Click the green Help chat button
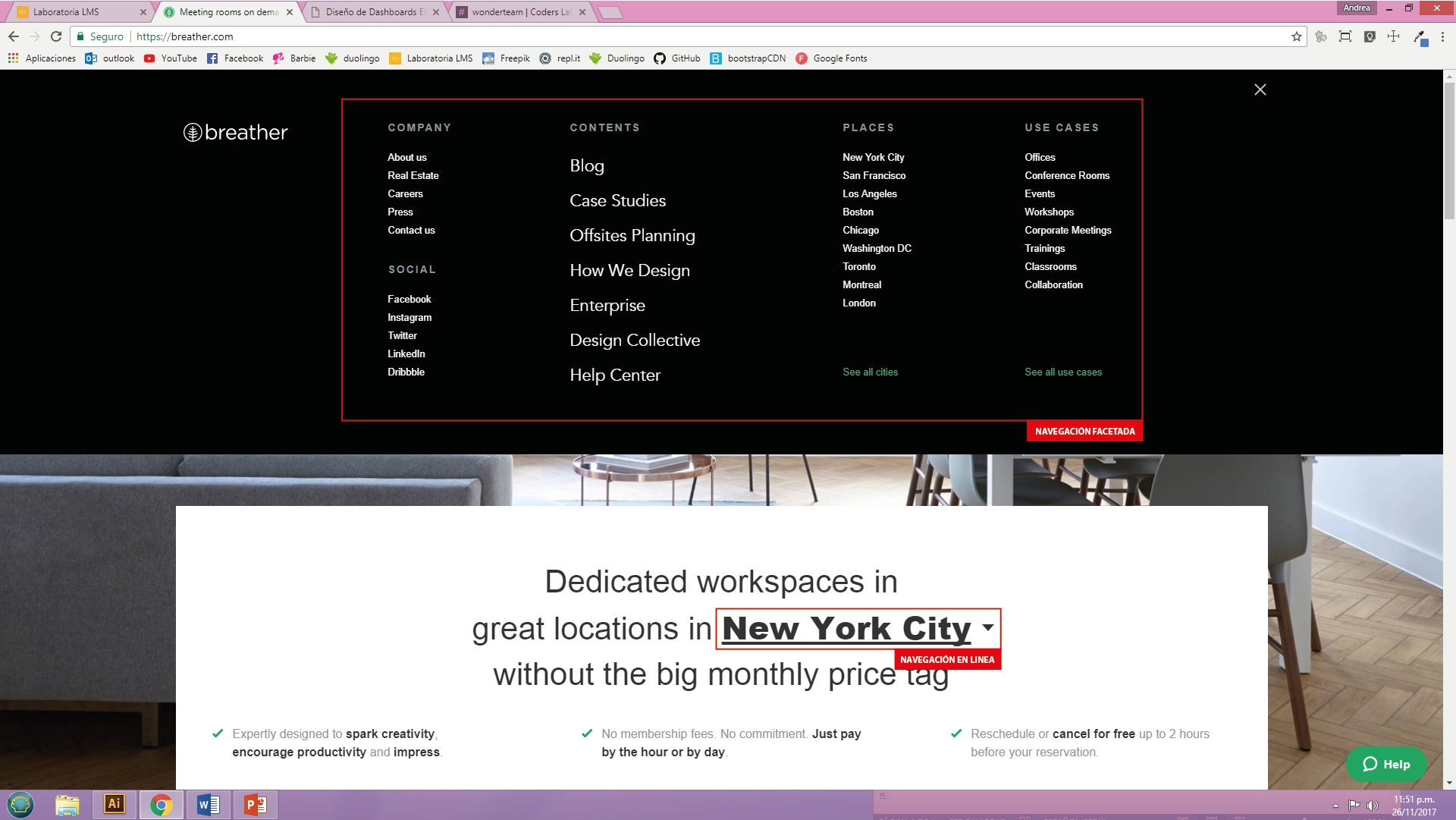This screenshot has width=1456, height=820. click(1386, 764)
